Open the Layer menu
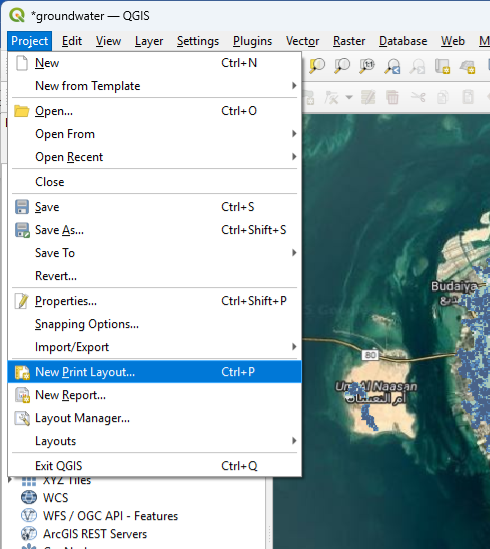 149,41
